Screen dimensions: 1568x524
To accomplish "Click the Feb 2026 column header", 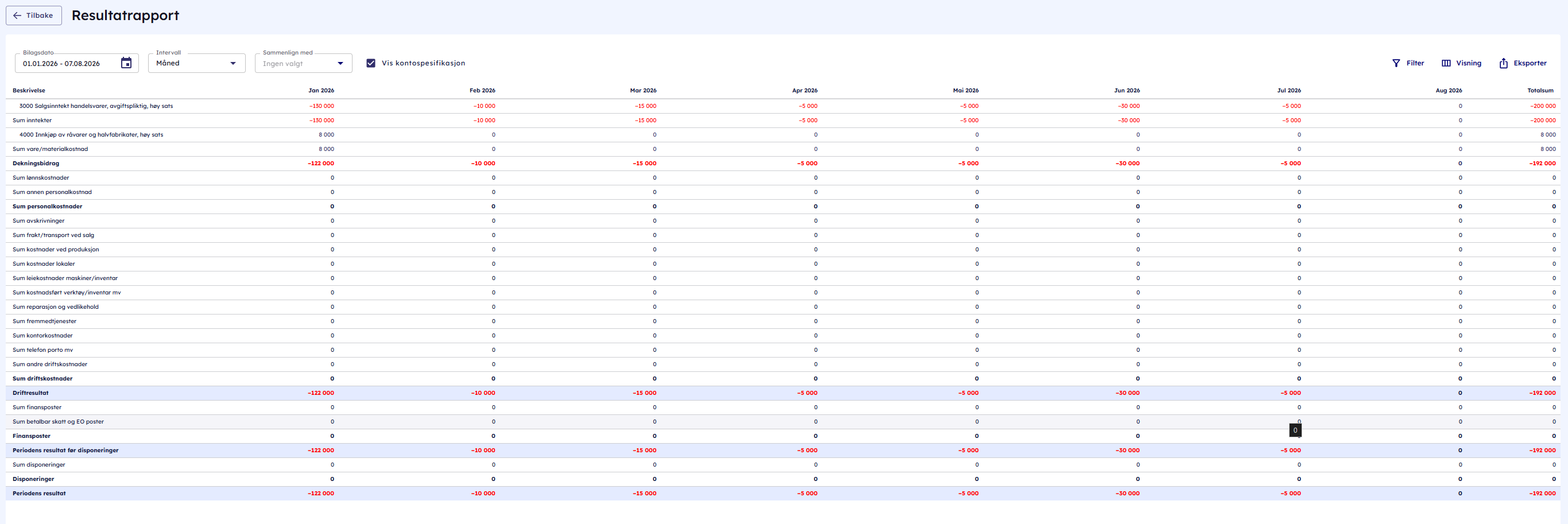I will pos(482,91).
